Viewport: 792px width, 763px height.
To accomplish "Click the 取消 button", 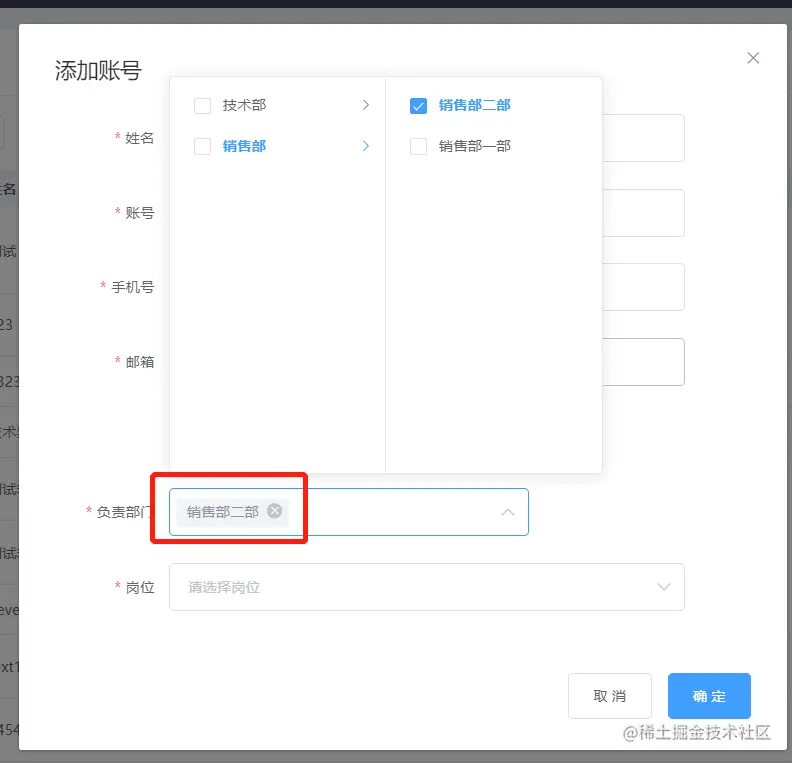I will point(610,696).
